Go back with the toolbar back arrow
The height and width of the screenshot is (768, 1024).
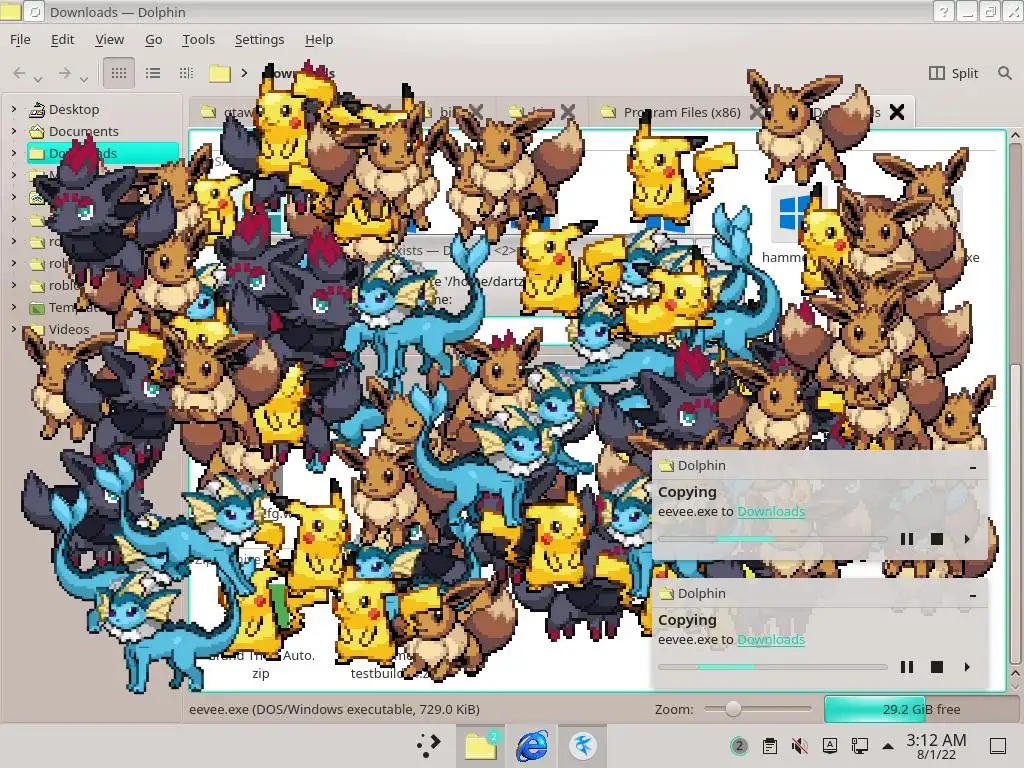click(19, 73)
